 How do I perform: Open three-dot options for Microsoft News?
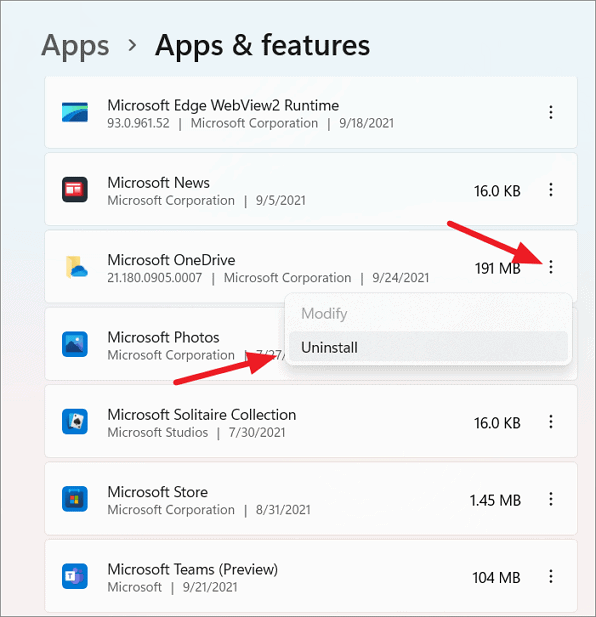coord(551,190)
